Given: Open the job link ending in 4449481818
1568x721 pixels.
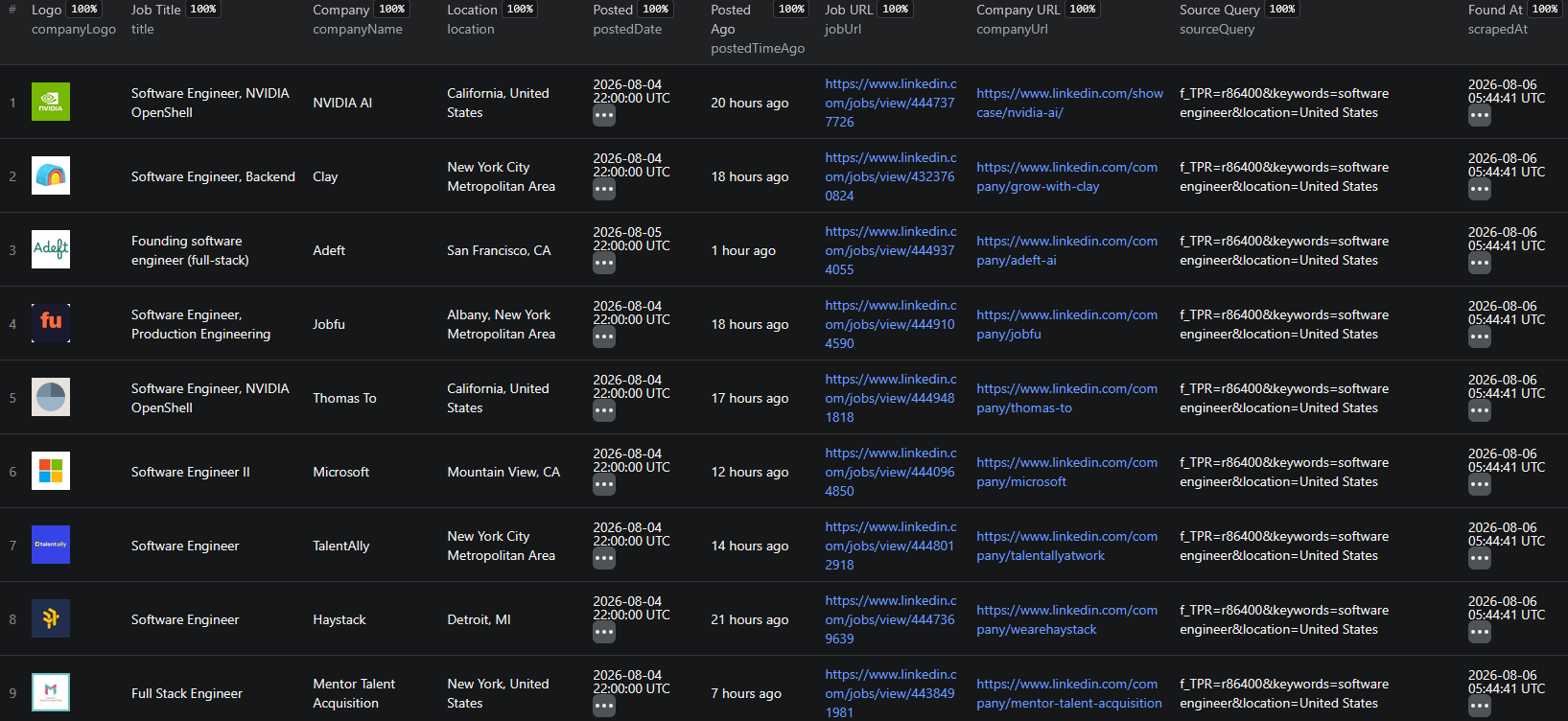Looking at the screenshot, I should (x=891, y=398).
